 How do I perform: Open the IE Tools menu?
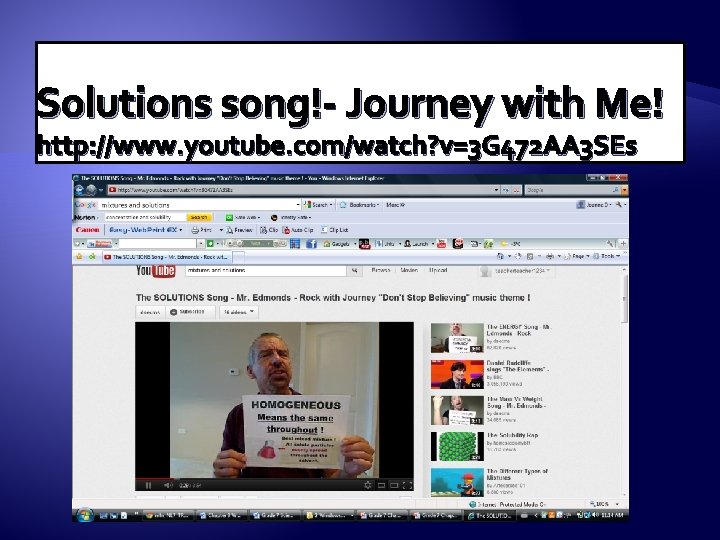[x=607, y=256]
